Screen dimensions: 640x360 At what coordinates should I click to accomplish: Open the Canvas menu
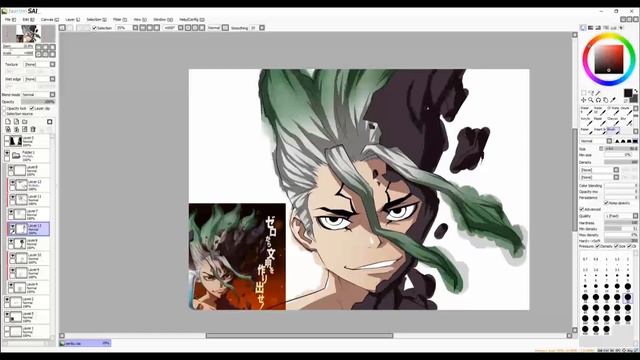(50, 20)
